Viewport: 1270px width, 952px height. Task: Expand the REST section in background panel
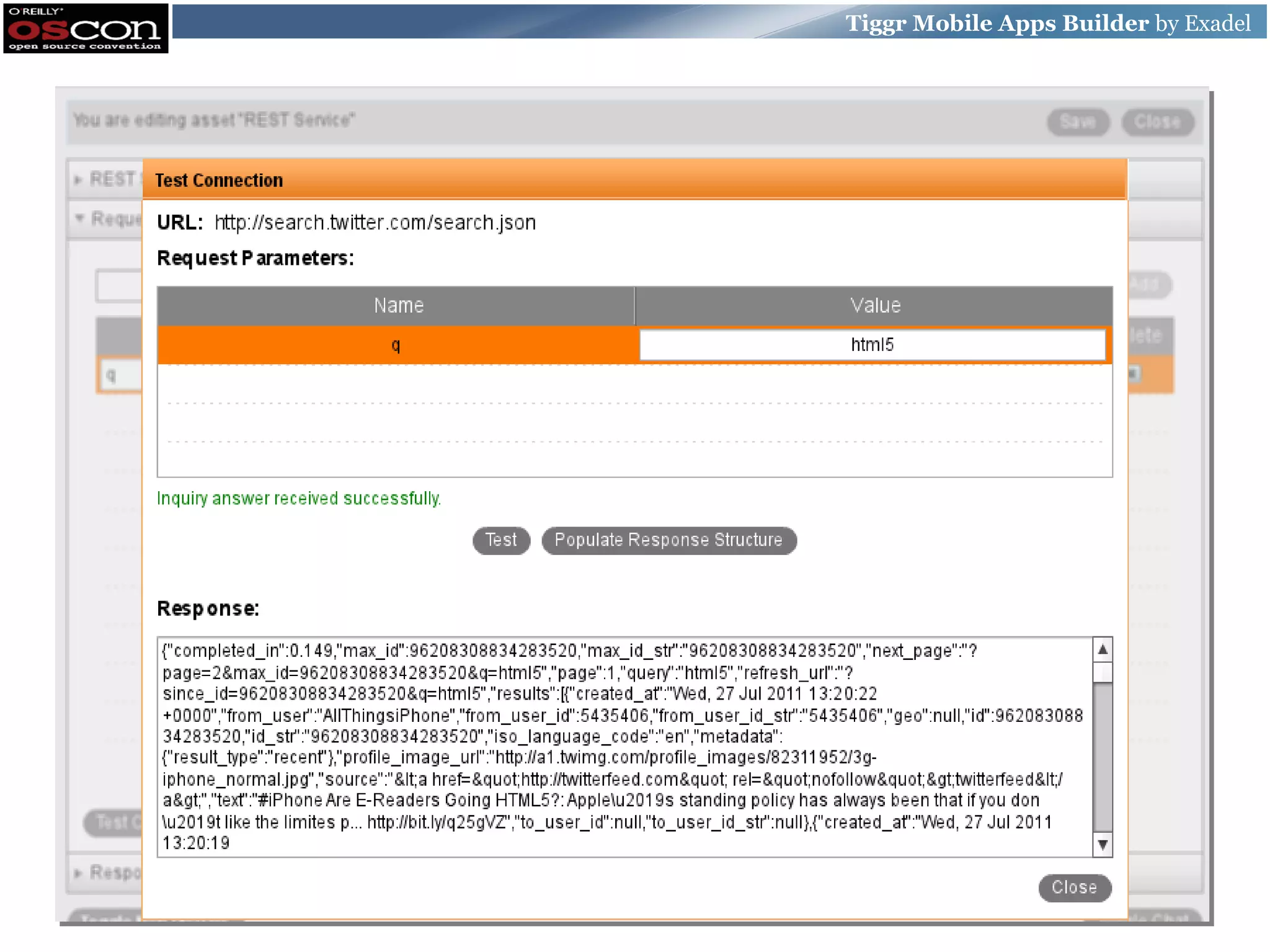(x=78, y=180)
